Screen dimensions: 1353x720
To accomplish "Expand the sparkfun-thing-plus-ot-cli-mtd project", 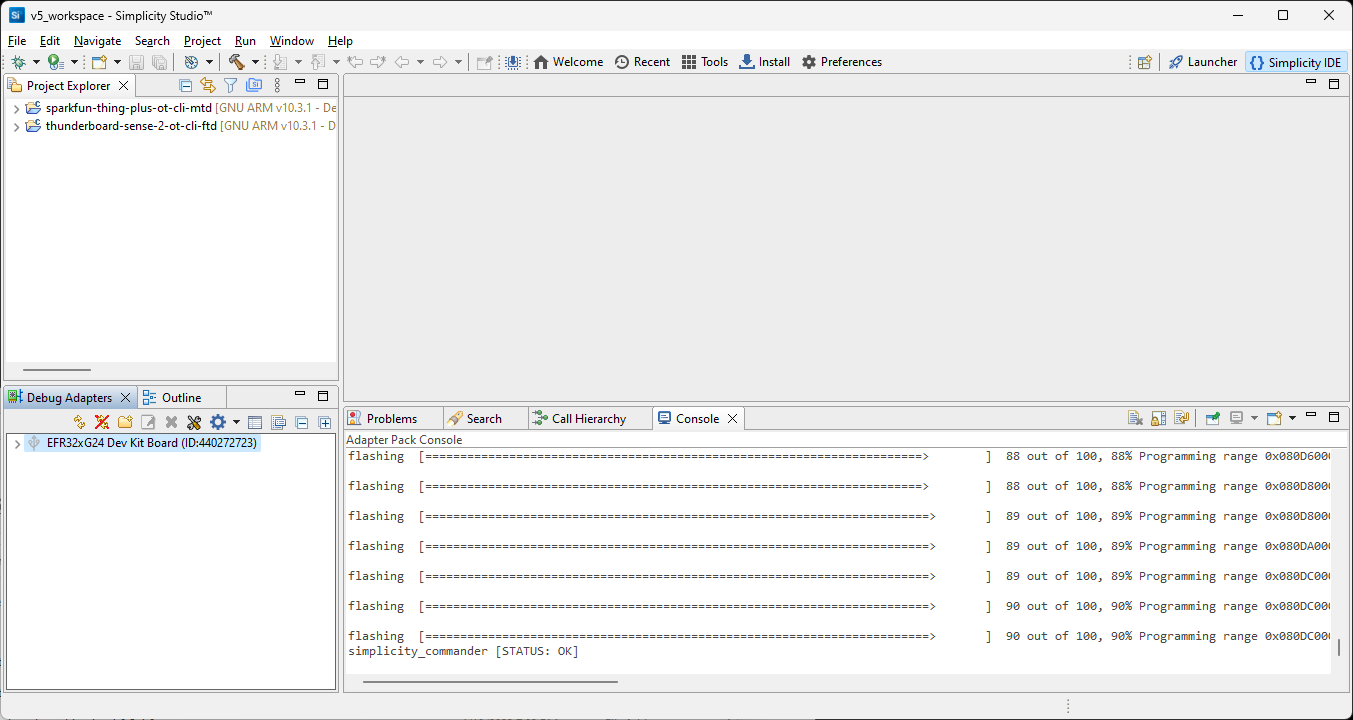I will [15, 107].
